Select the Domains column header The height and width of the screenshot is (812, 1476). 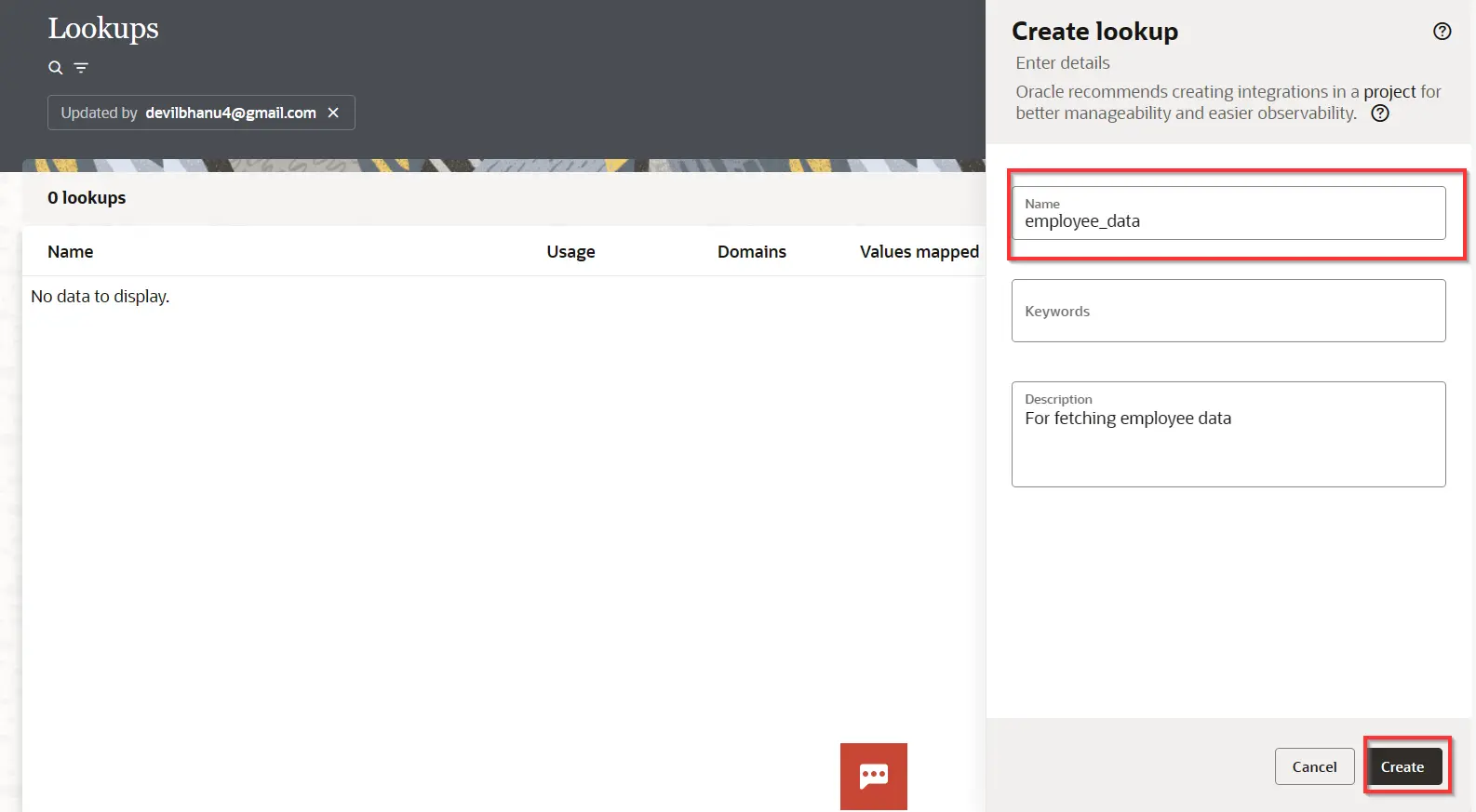click(x=752, y=252)
